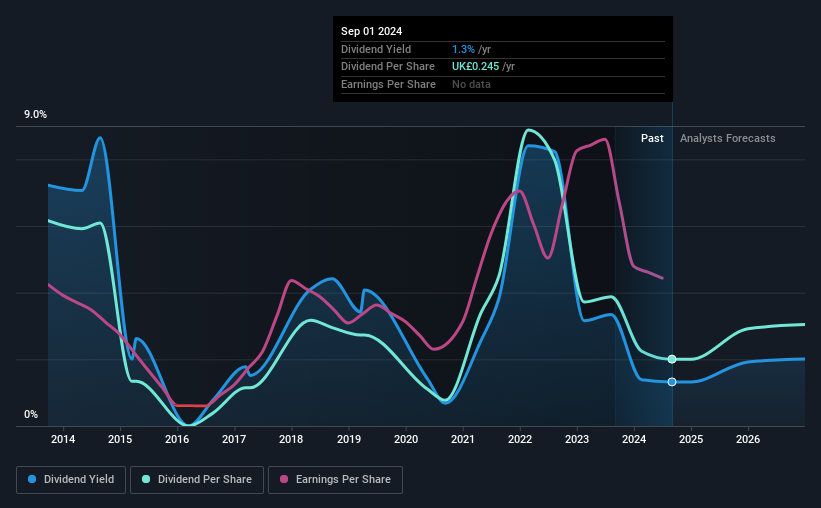Toggle the Earnings Per Share legend item
This screenshot has height=508, width=821.
(x=335, y=480)
